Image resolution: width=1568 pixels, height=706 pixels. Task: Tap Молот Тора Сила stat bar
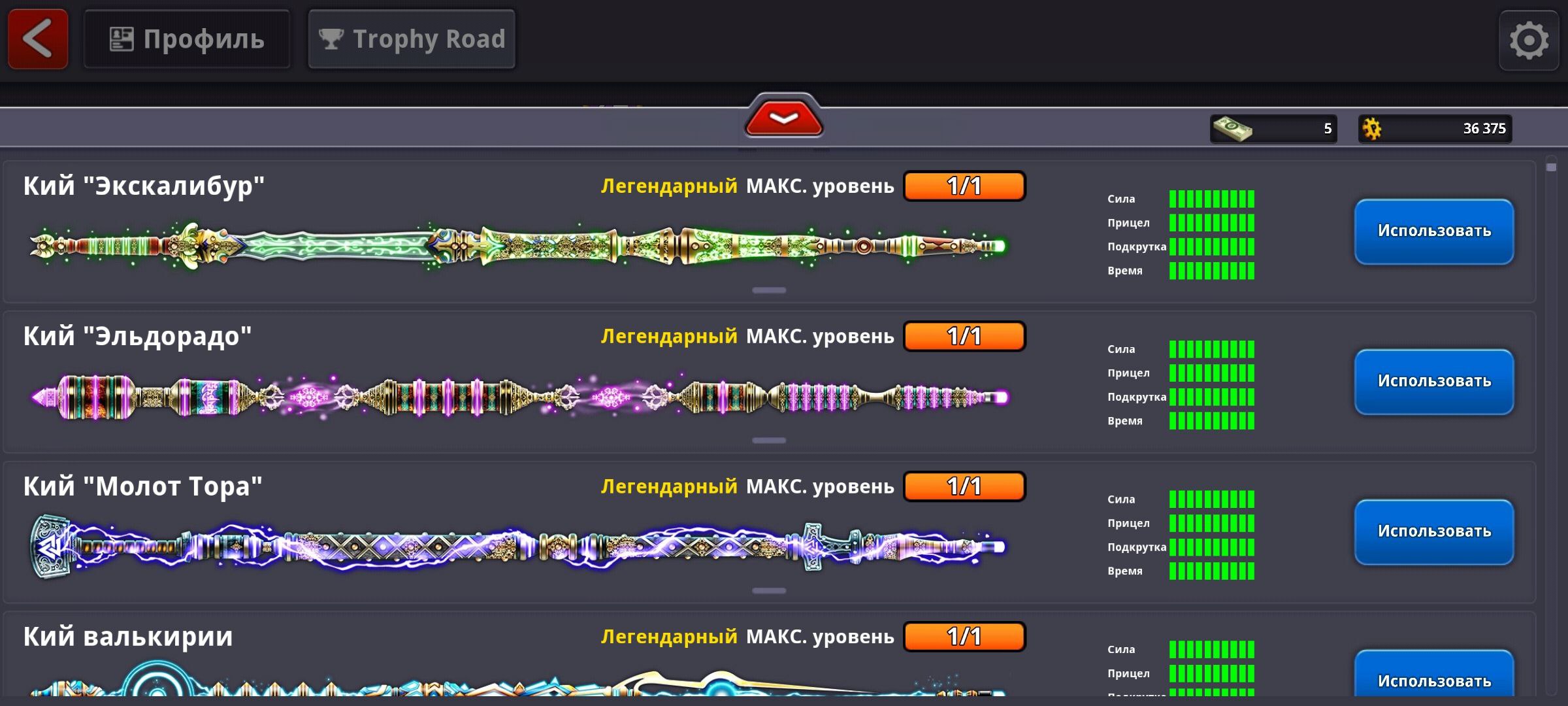coord(1212,499)
